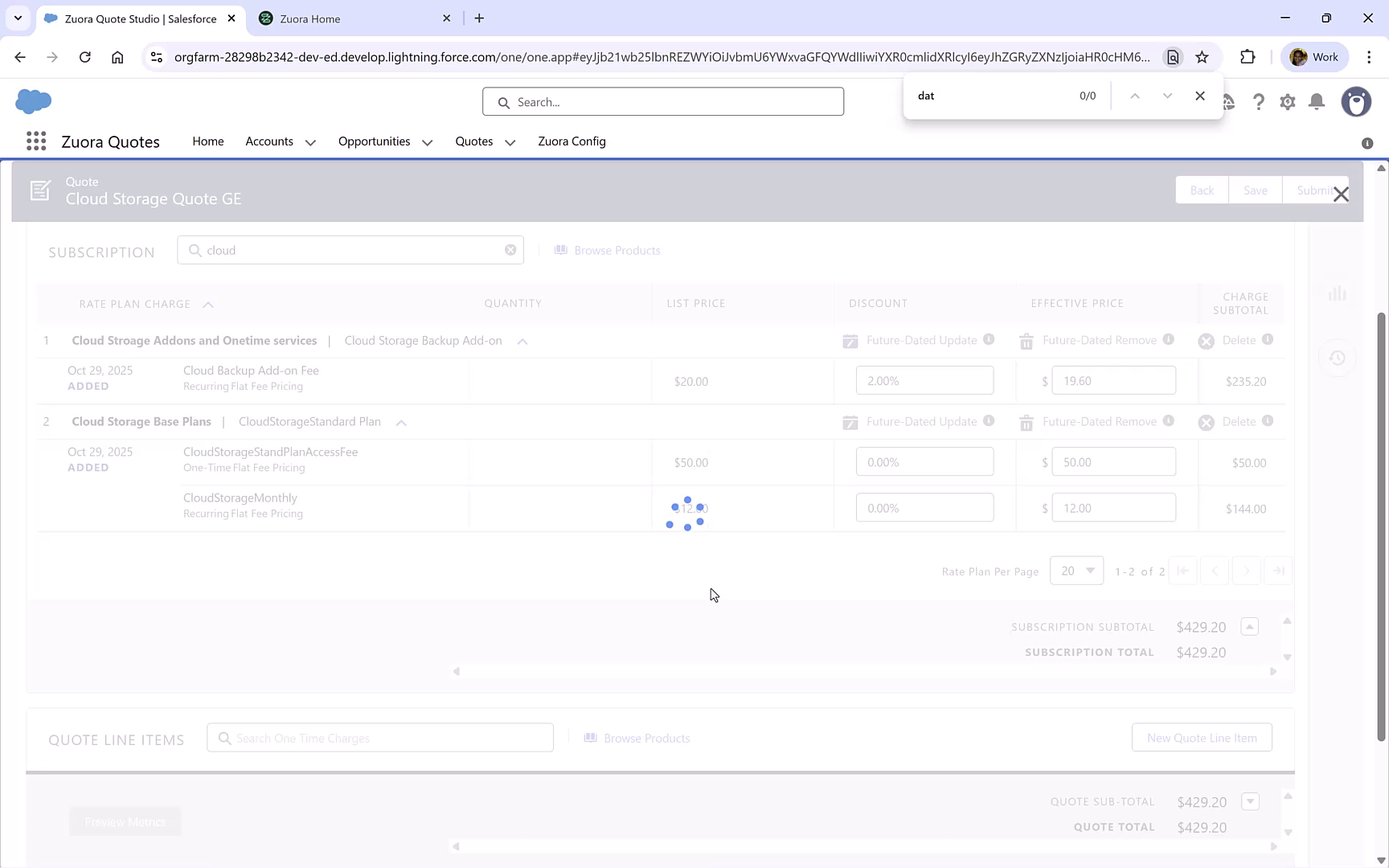Collapse the Cloud Storage Backup Add-on row
Image resolution: width=1389 pixels, height=868 pixels.
(x=522, y=341)
